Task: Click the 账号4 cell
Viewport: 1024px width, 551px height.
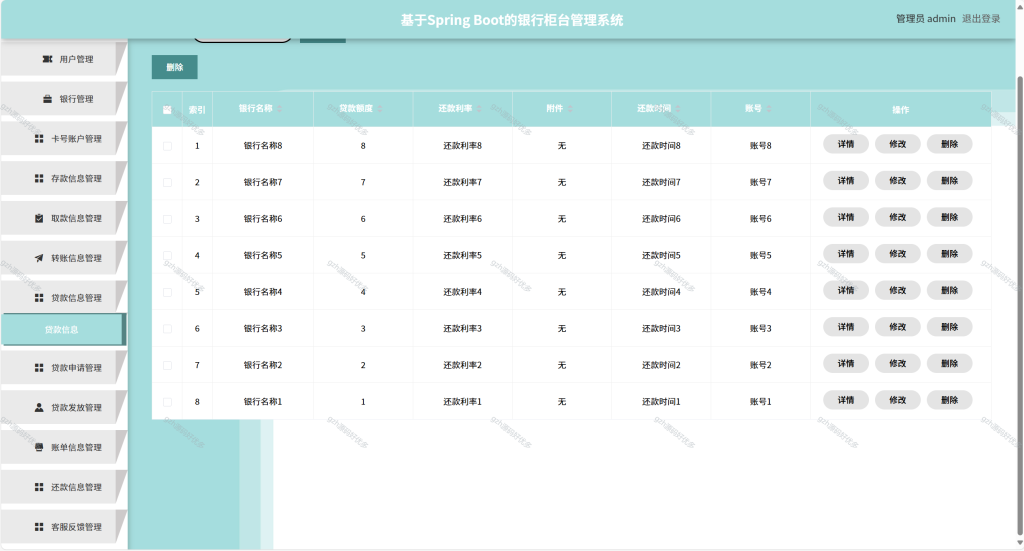Action: (x=760, y=292)
